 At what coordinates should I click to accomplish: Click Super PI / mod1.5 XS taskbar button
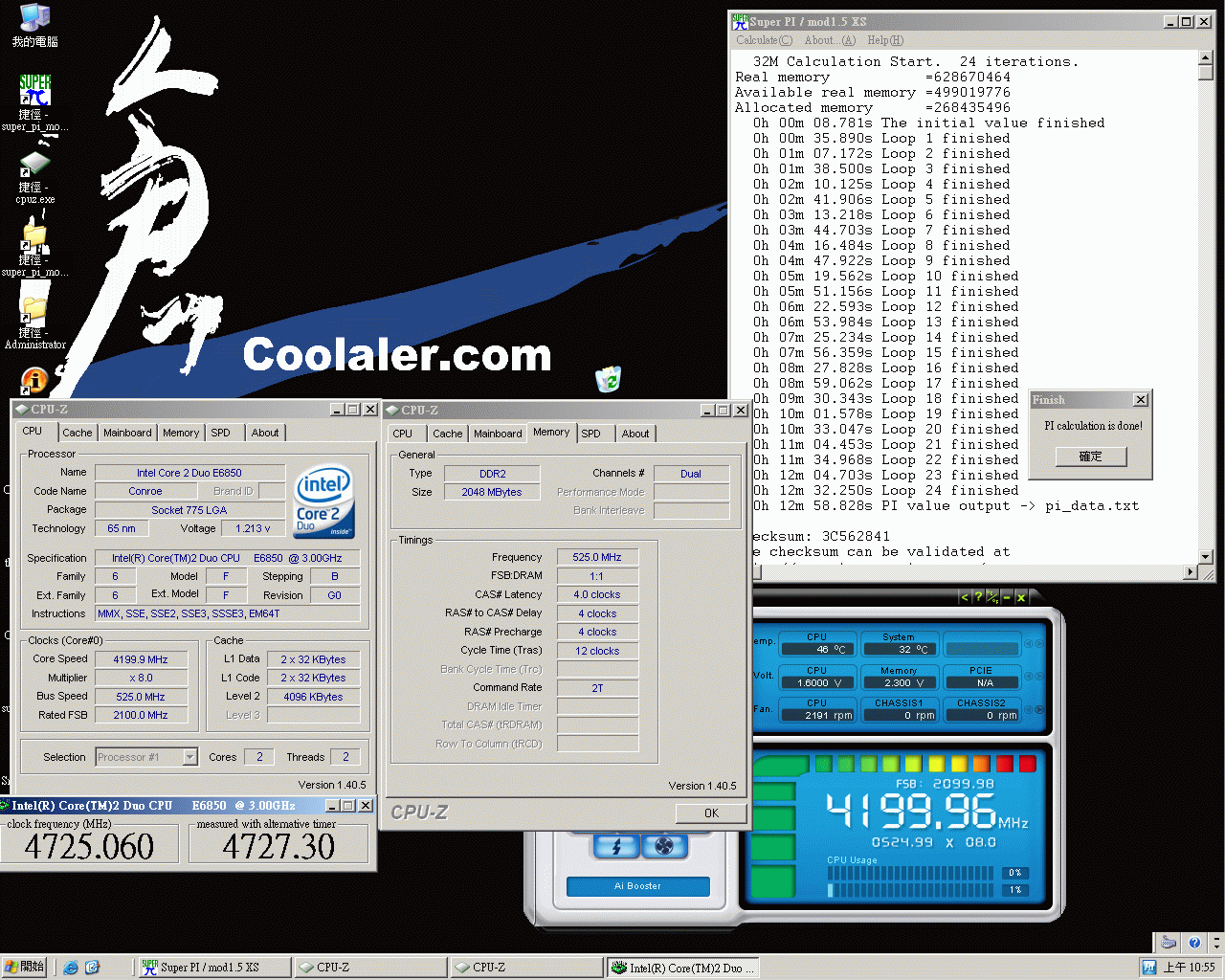[215, 968]
